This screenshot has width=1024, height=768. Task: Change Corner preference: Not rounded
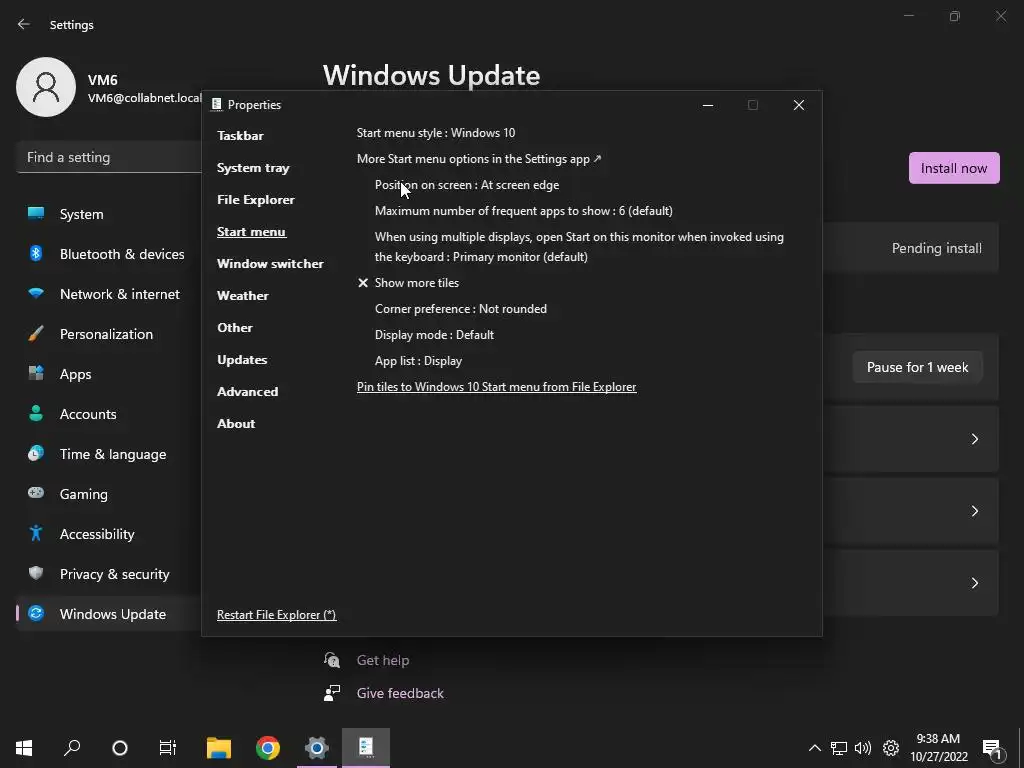(x=460, y=309)
